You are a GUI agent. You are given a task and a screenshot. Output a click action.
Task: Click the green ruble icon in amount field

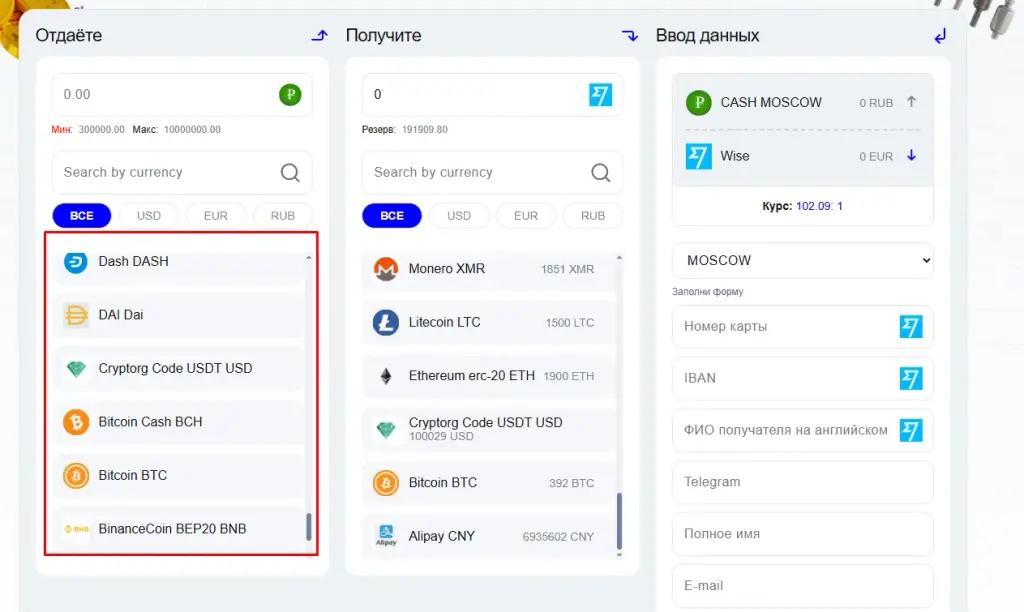pos(290,95)
